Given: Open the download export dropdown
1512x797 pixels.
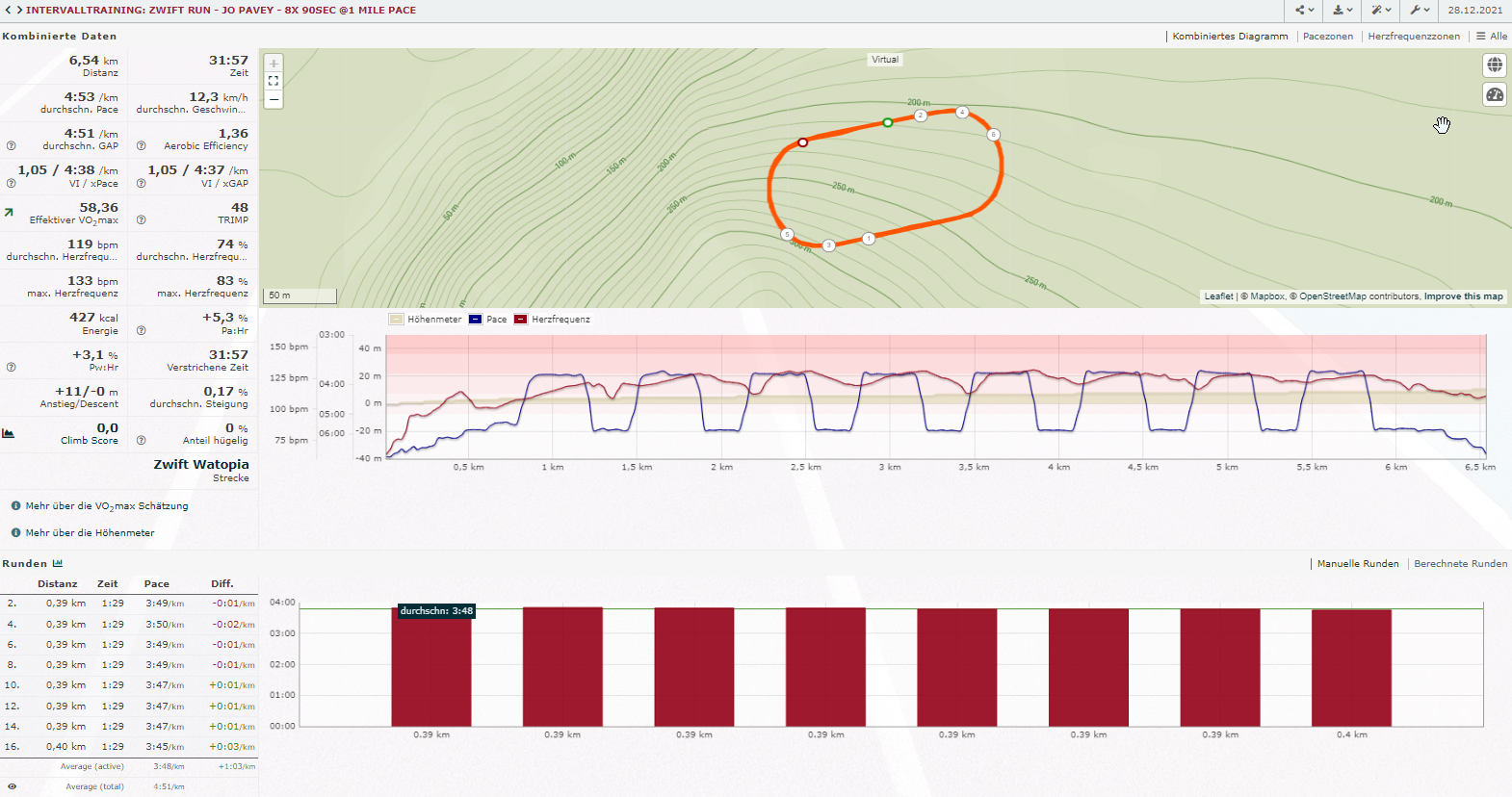Looking at the screenshot, I should pos(1343,11).
